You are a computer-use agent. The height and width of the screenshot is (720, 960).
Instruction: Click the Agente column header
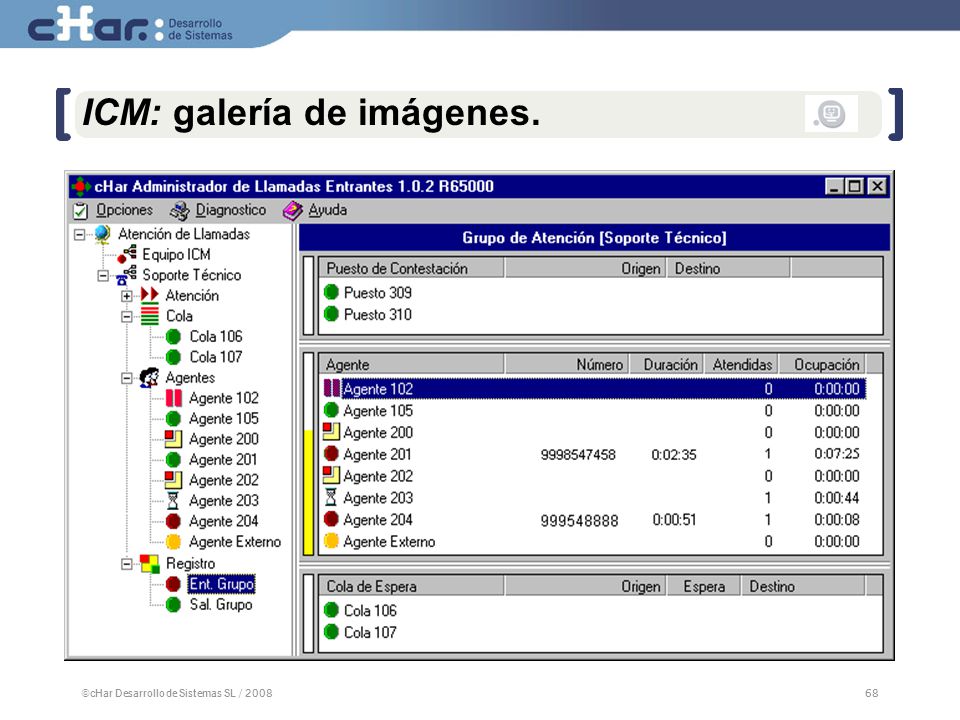411,364
